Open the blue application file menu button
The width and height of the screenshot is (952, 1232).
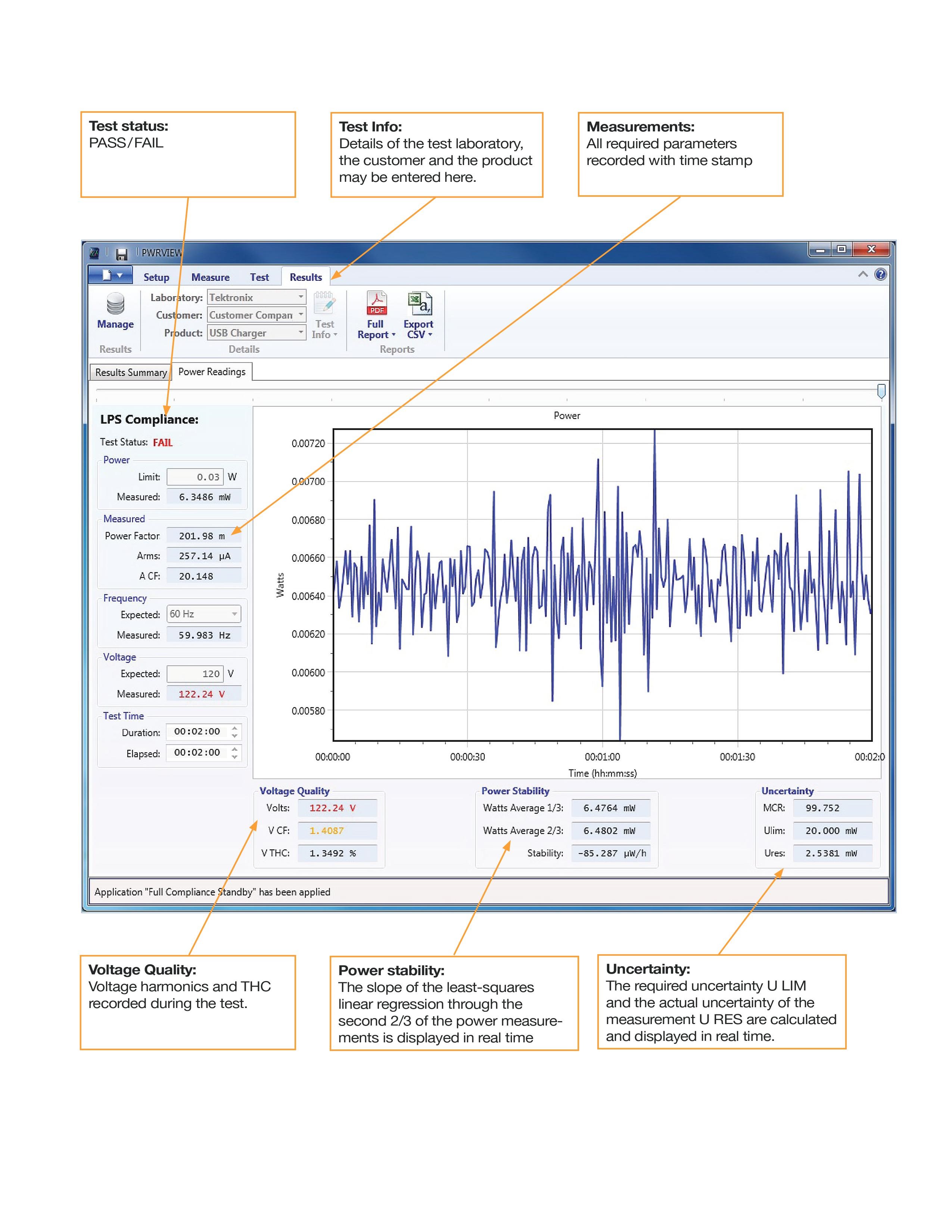111,275
